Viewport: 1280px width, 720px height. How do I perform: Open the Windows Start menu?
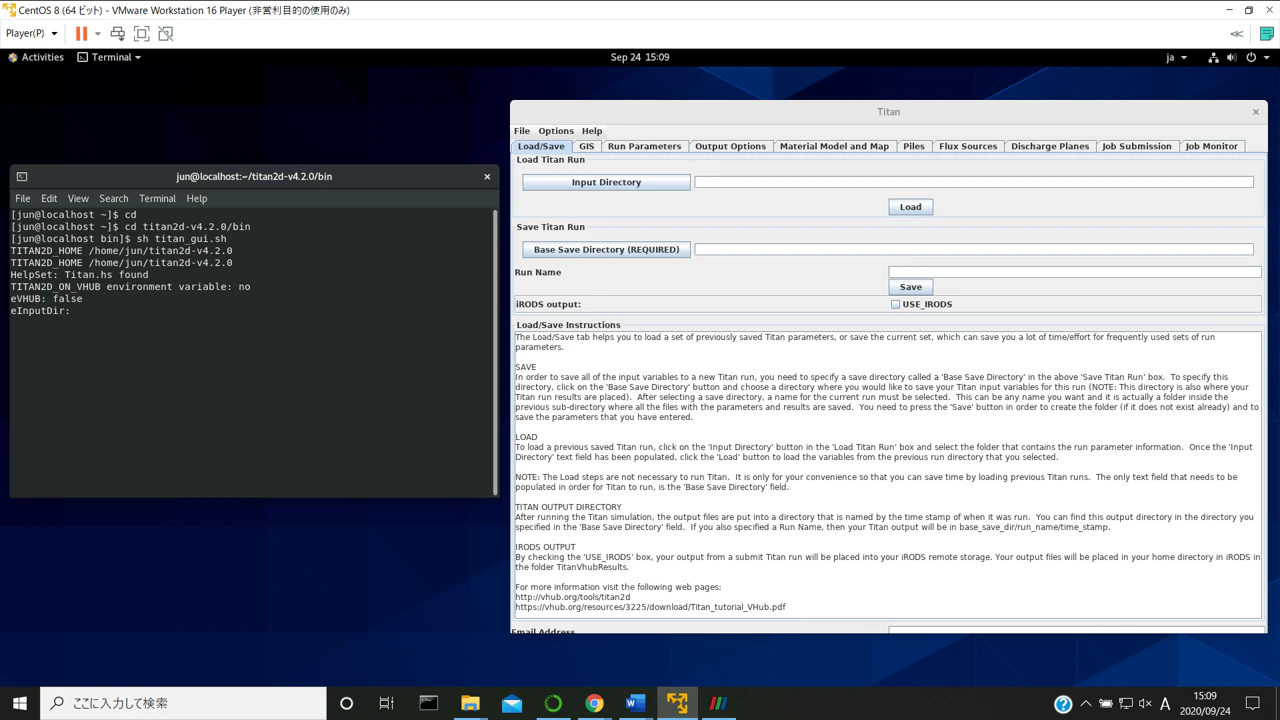tap(19, 703)
